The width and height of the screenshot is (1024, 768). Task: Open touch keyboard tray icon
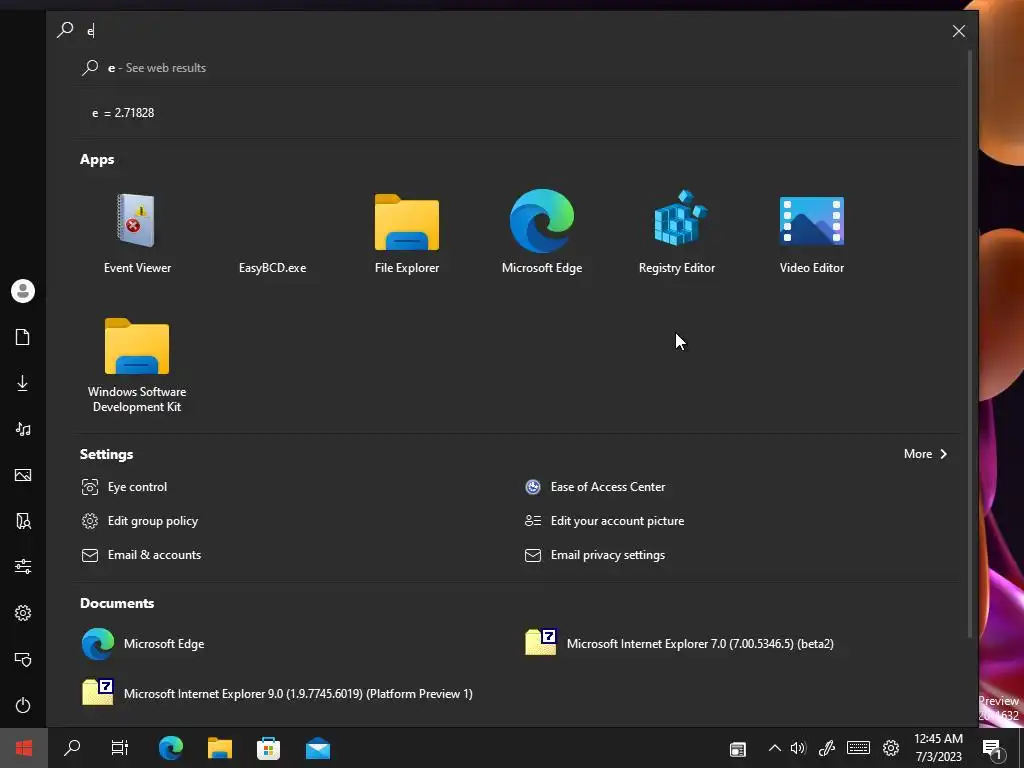click(858, 748)
